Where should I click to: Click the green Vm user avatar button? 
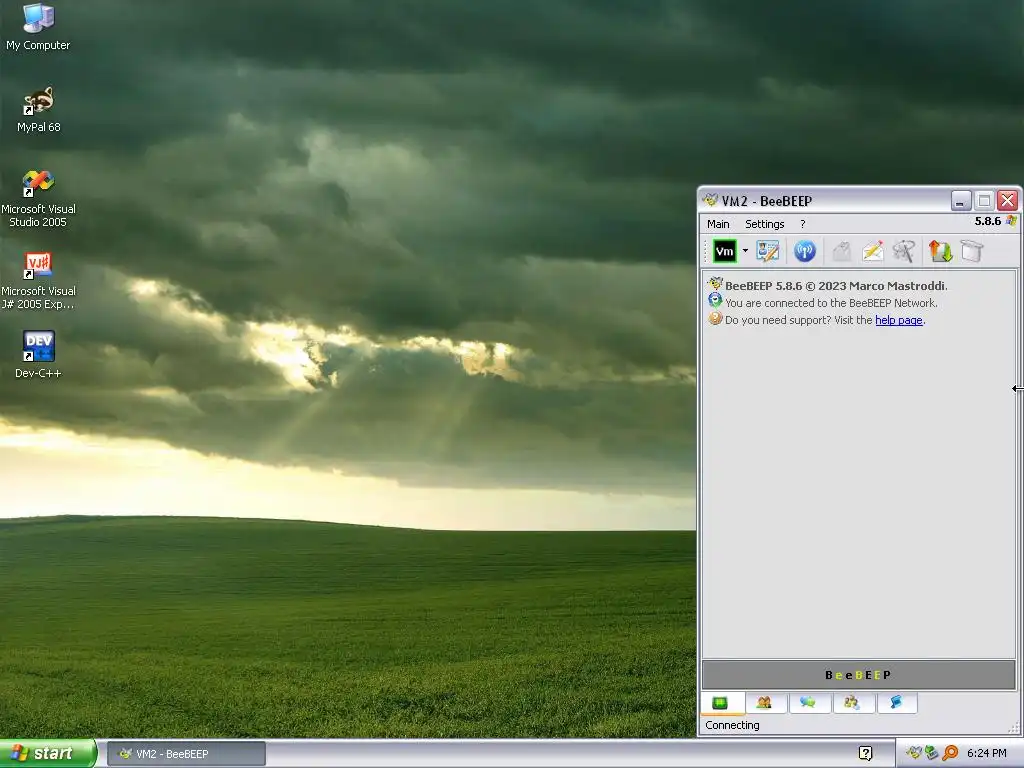point(724,251)
